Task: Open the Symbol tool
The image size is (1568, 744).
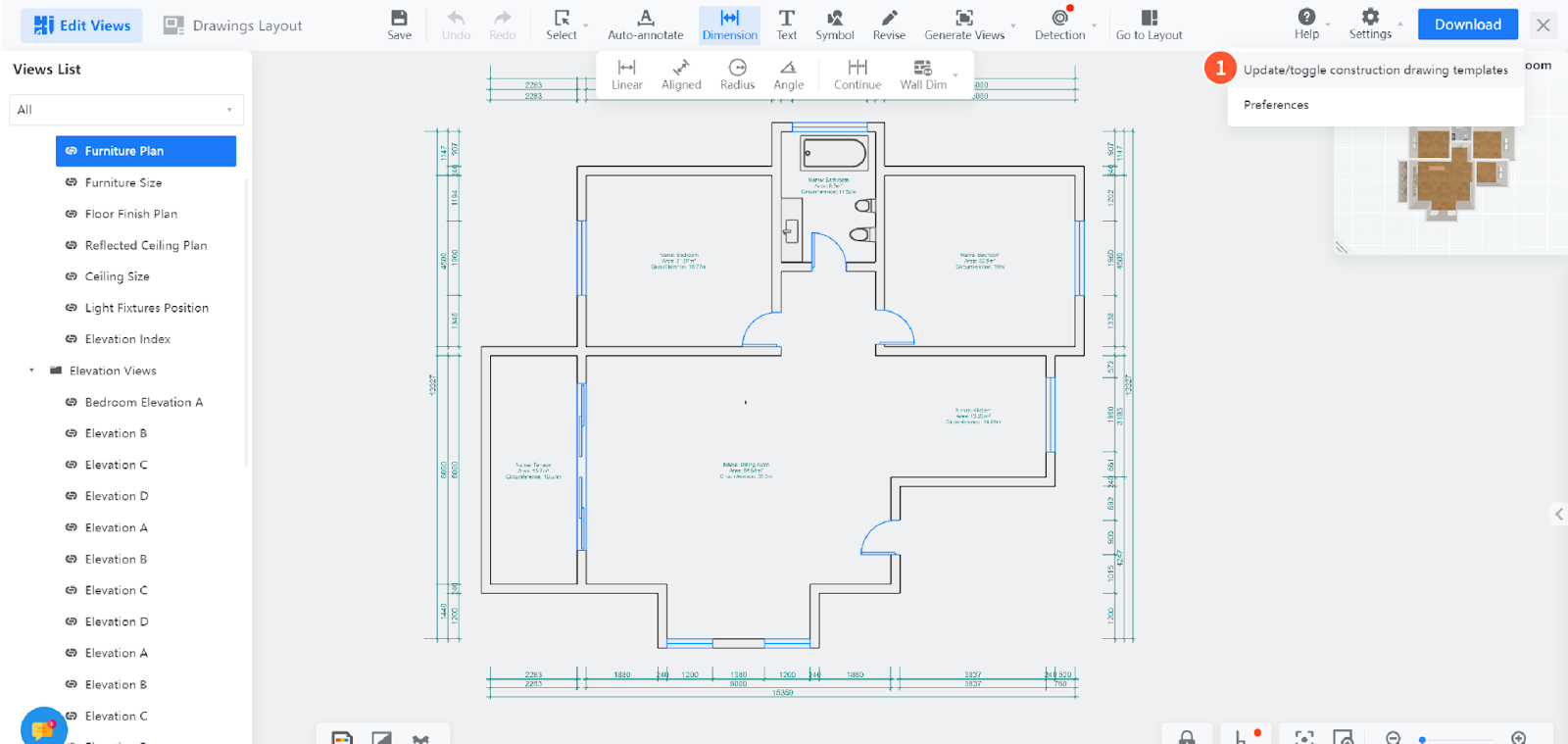Action: click(x=834, y=25)
